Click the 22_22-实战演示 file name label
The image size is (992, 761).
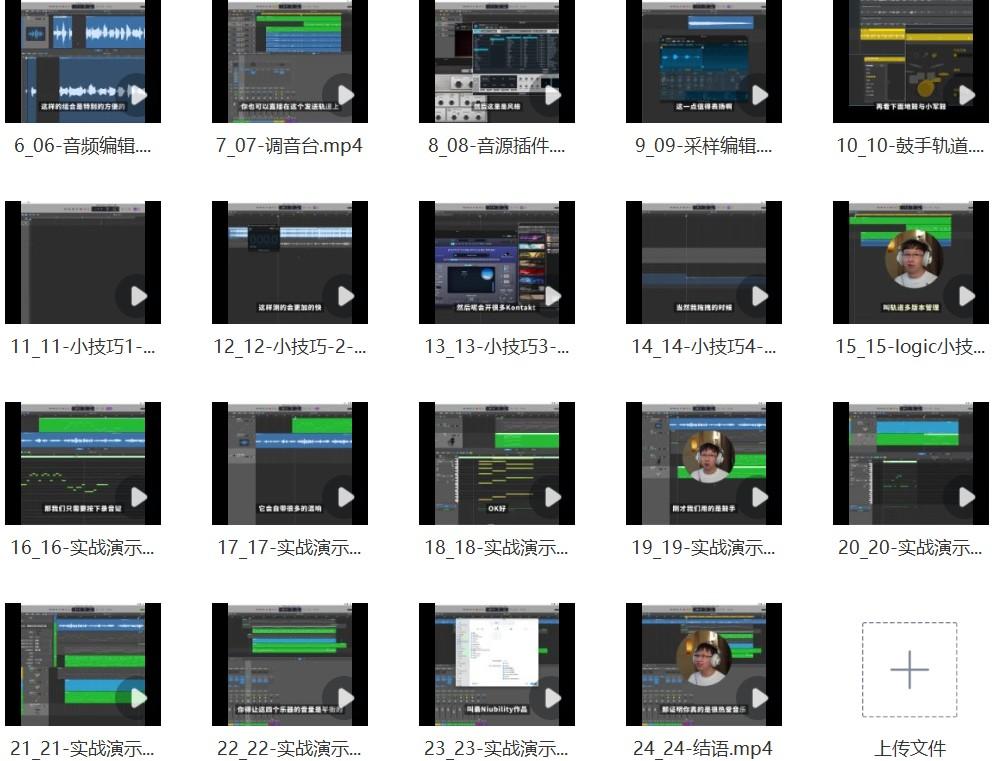tap(289, 749)
